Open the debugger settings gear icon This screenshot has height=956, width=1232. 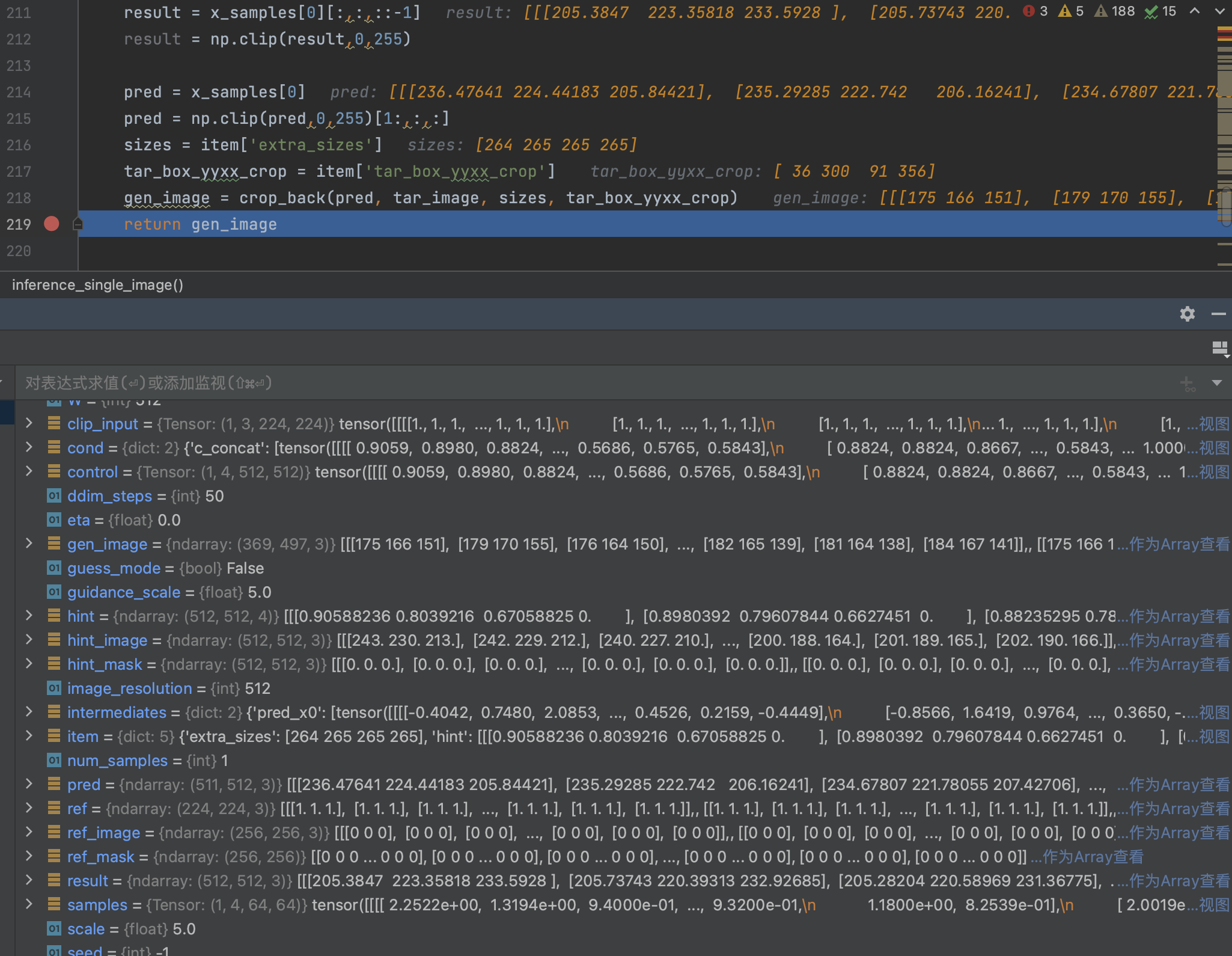pyautogui.click(x=1188, y=313)
